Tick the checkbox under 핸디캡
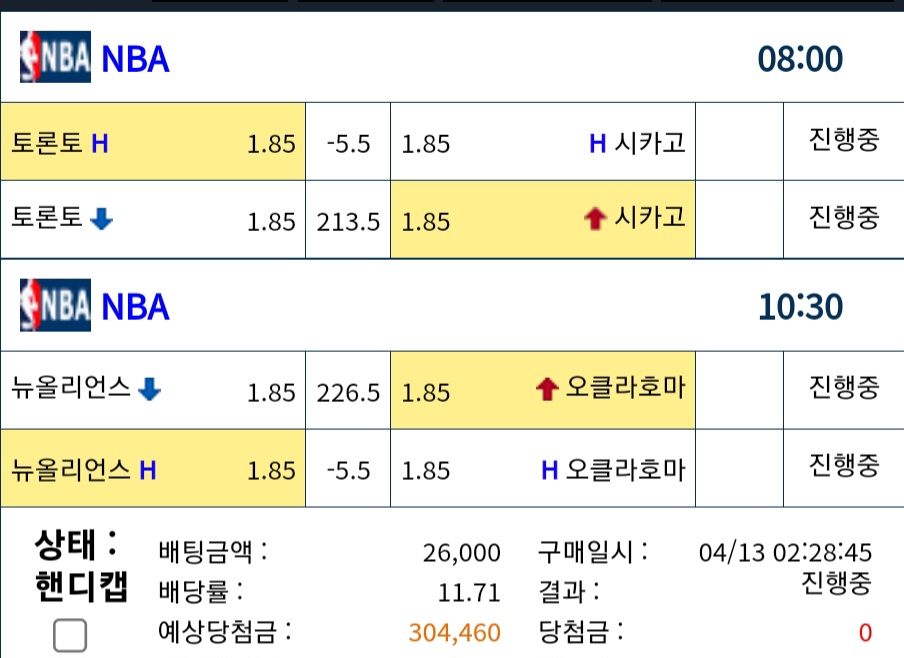Viewport: 904px width, 658px height. [70, 635]
